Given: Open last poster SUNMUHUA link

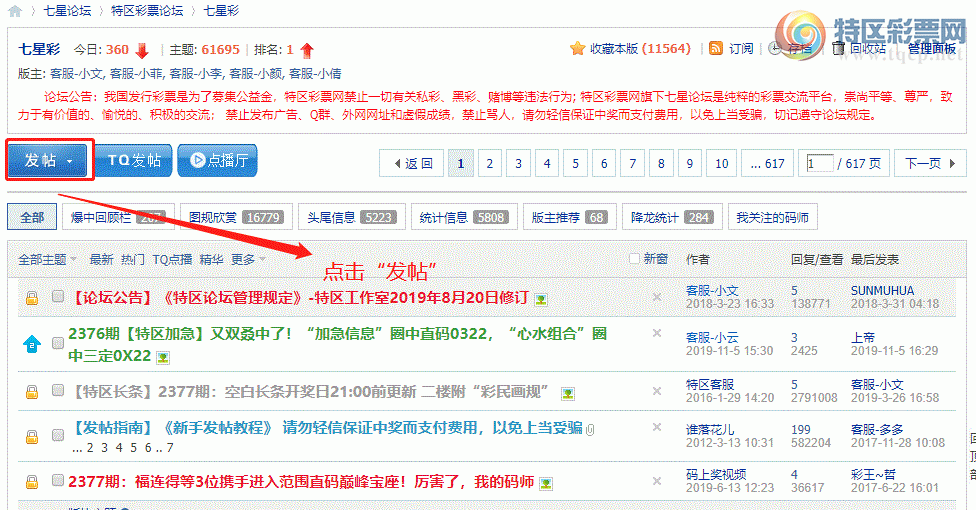Looking at the screenshot, I should (882, 291).
